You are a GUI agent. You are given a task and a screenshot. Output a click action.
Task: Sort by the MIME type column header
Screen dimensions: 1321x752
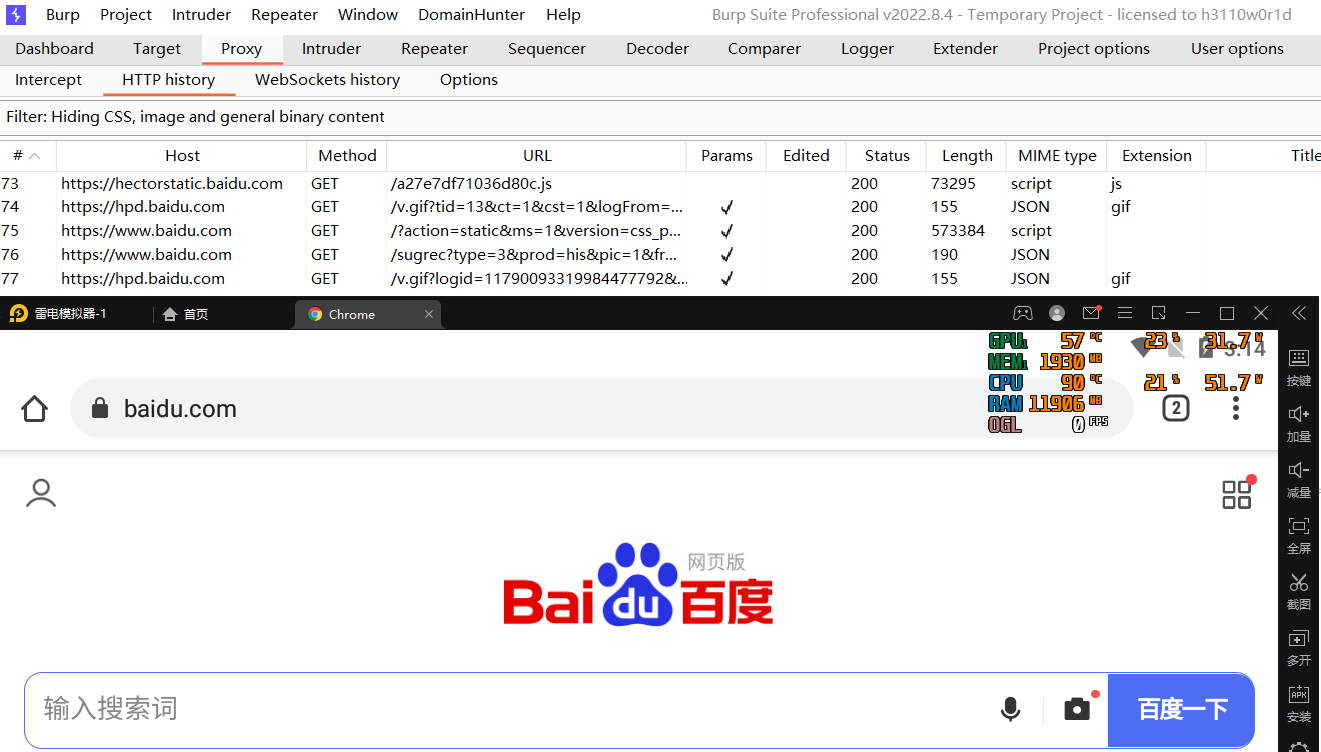coord(1057,156)
